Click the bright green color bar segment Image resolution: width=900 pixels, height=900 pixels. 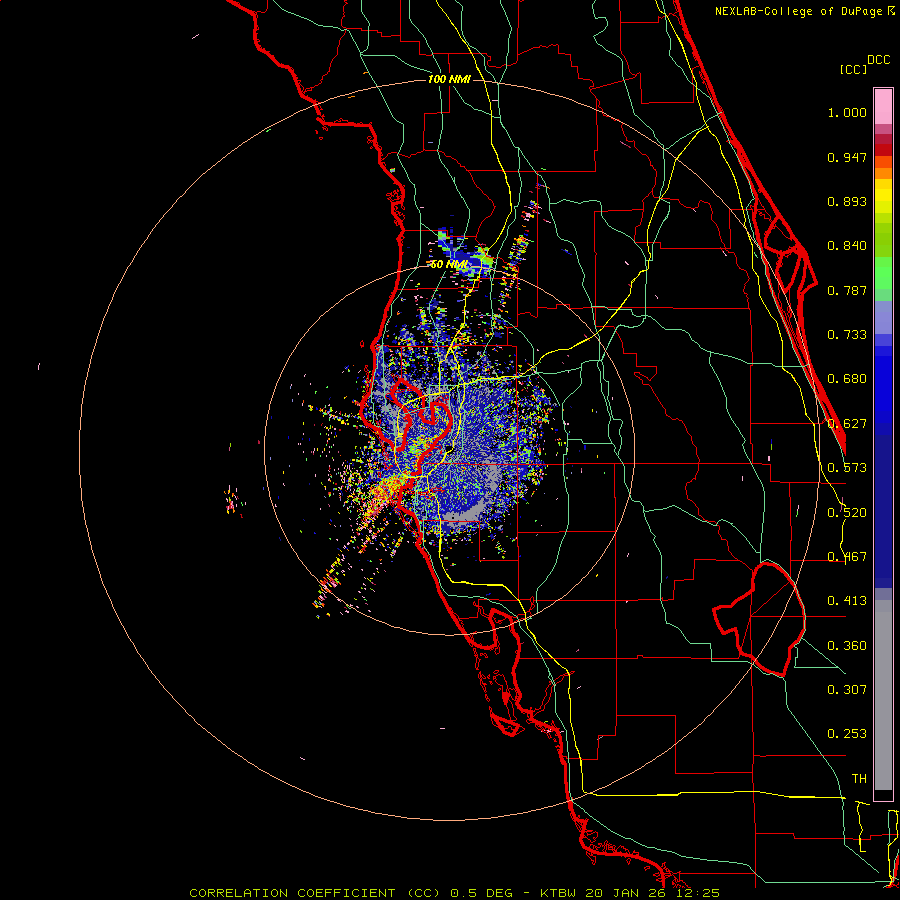point(883,273)
